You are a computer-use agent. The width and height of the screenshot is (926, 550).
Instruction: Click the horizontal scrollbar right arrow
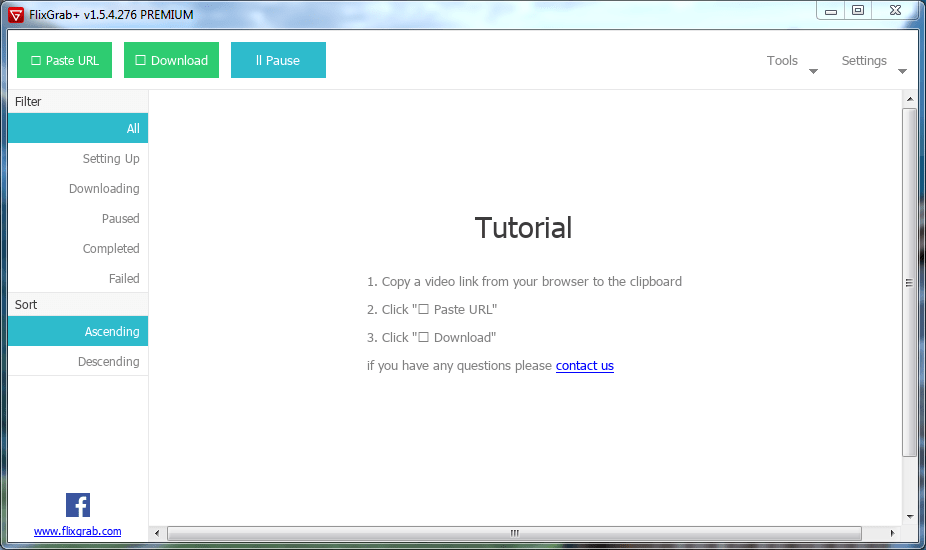point(892,533)
